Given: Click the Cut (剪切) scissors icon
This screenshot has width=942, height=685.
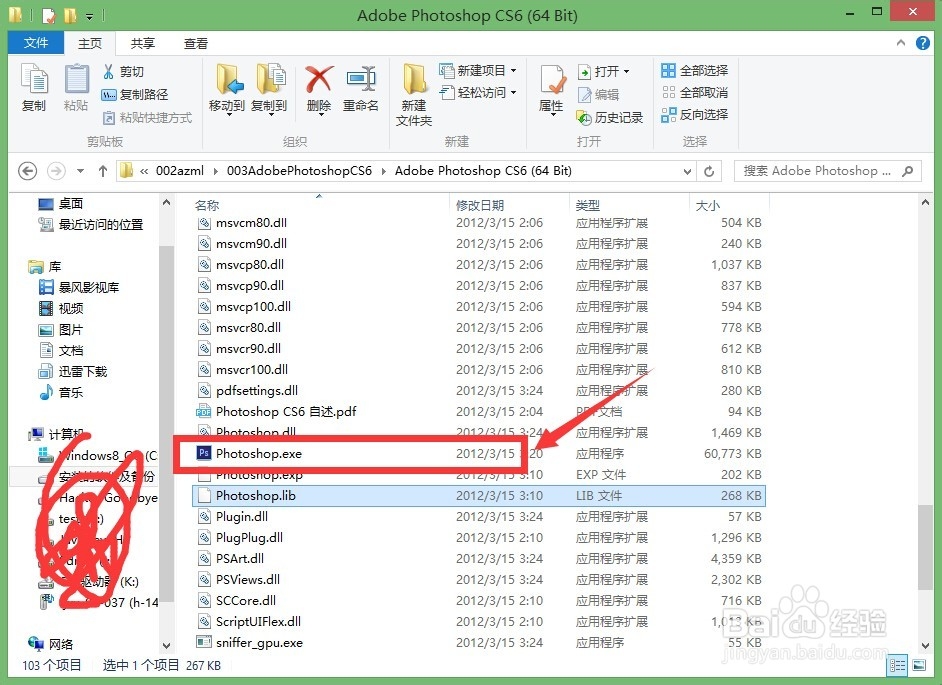Looking at the screenshot, I should pos(109,72).
